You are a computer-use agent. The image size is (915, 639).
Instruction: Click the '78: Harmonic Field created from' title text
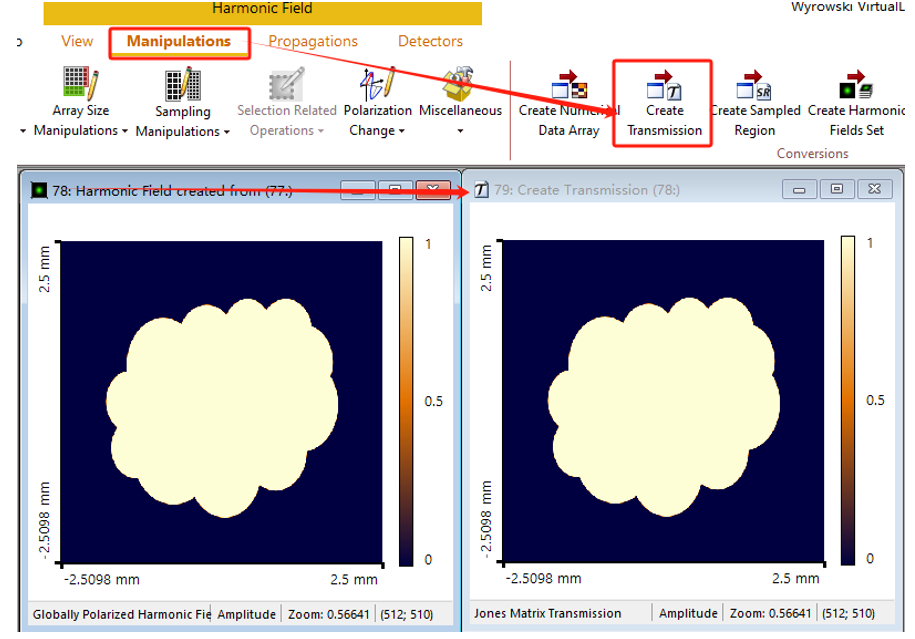click(x=172, y=191)
